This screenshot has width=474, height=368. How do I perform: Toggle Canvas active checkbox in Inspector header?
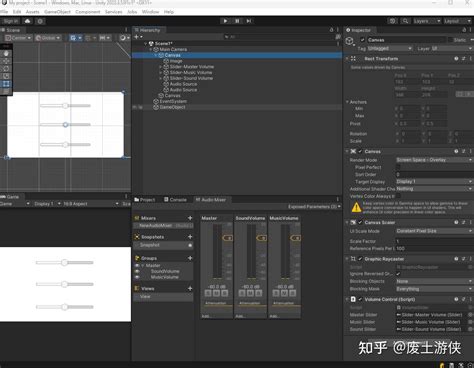click(x=362, y=40)
